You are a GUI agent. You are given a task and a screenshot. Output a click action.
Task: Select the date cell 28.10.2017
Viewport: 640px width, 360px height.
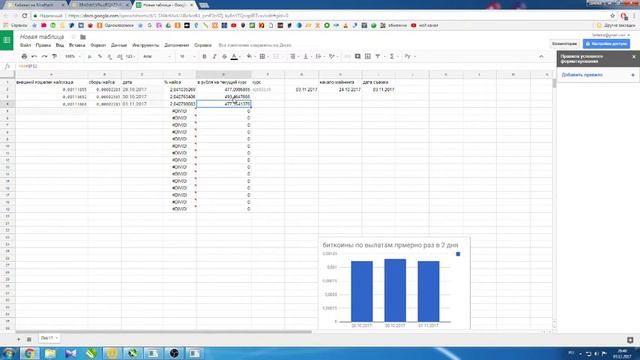[142, 89]
